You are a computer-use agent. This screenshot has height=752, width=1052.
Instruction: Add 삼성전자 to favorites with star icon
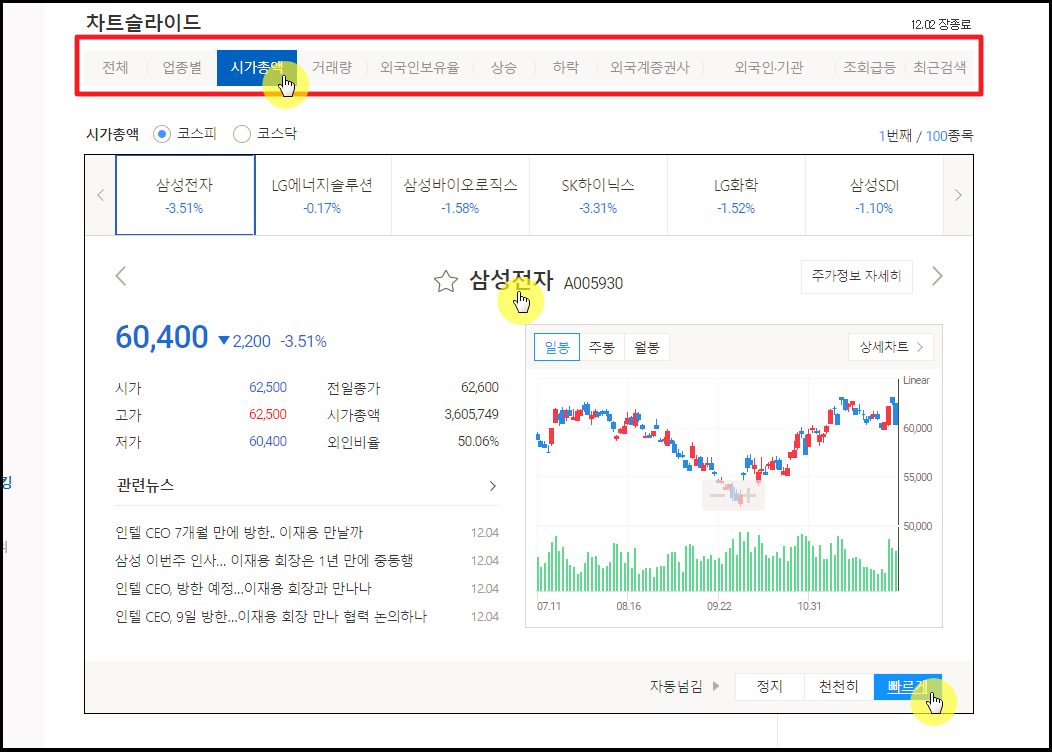point(445,282)
